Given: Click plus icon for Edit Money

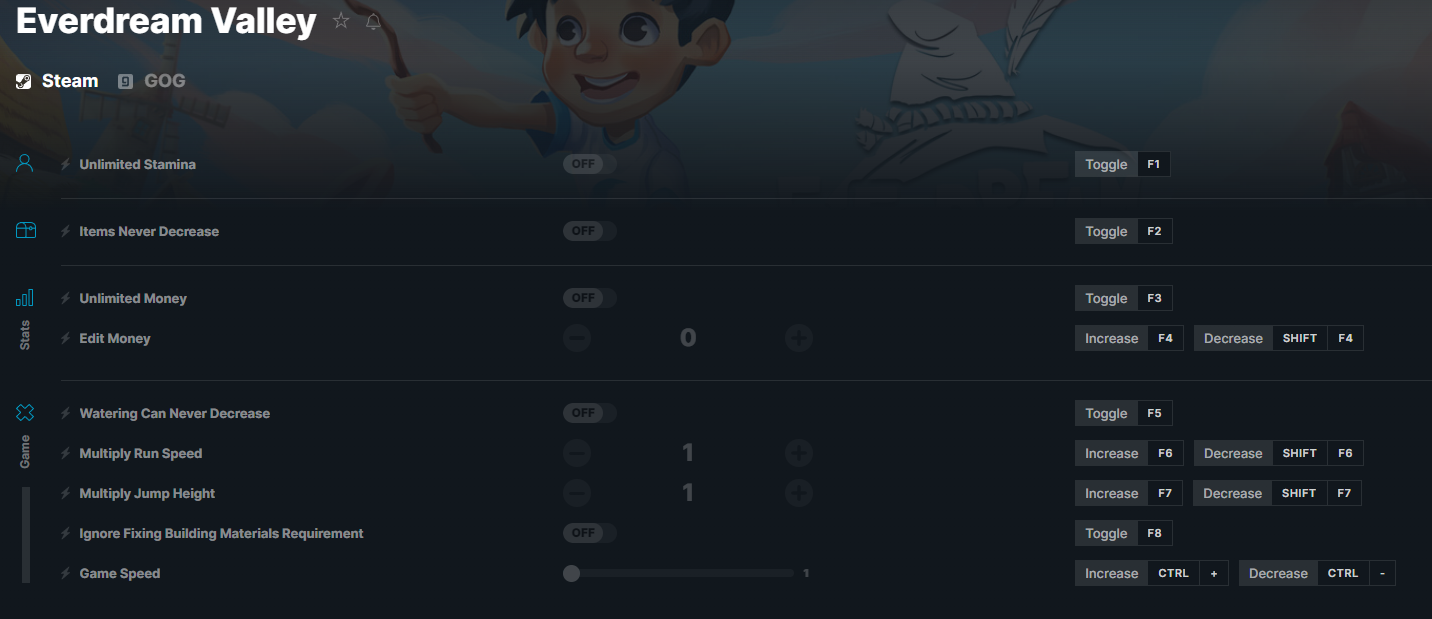Looking at the screenshot, I should [x=798, y=338].
